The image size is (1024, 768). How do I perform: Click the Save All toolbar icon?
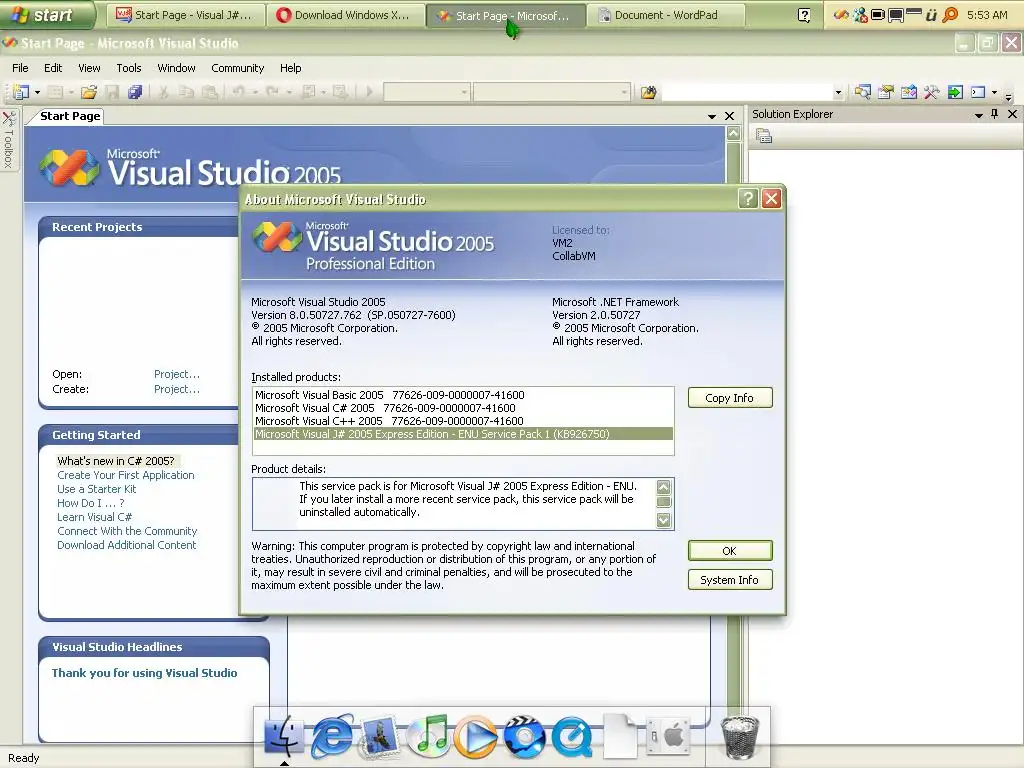pos(135,92)
